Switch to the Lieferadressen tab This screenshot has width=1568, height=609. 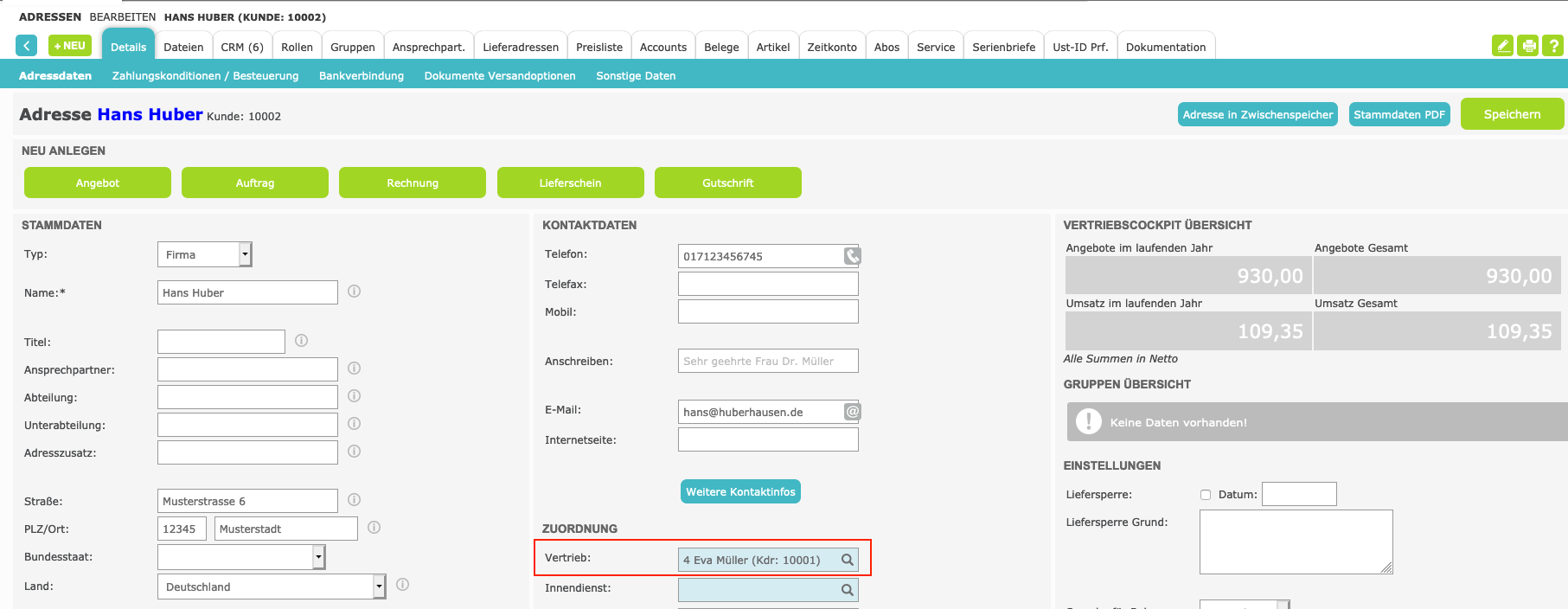[520, 47]
